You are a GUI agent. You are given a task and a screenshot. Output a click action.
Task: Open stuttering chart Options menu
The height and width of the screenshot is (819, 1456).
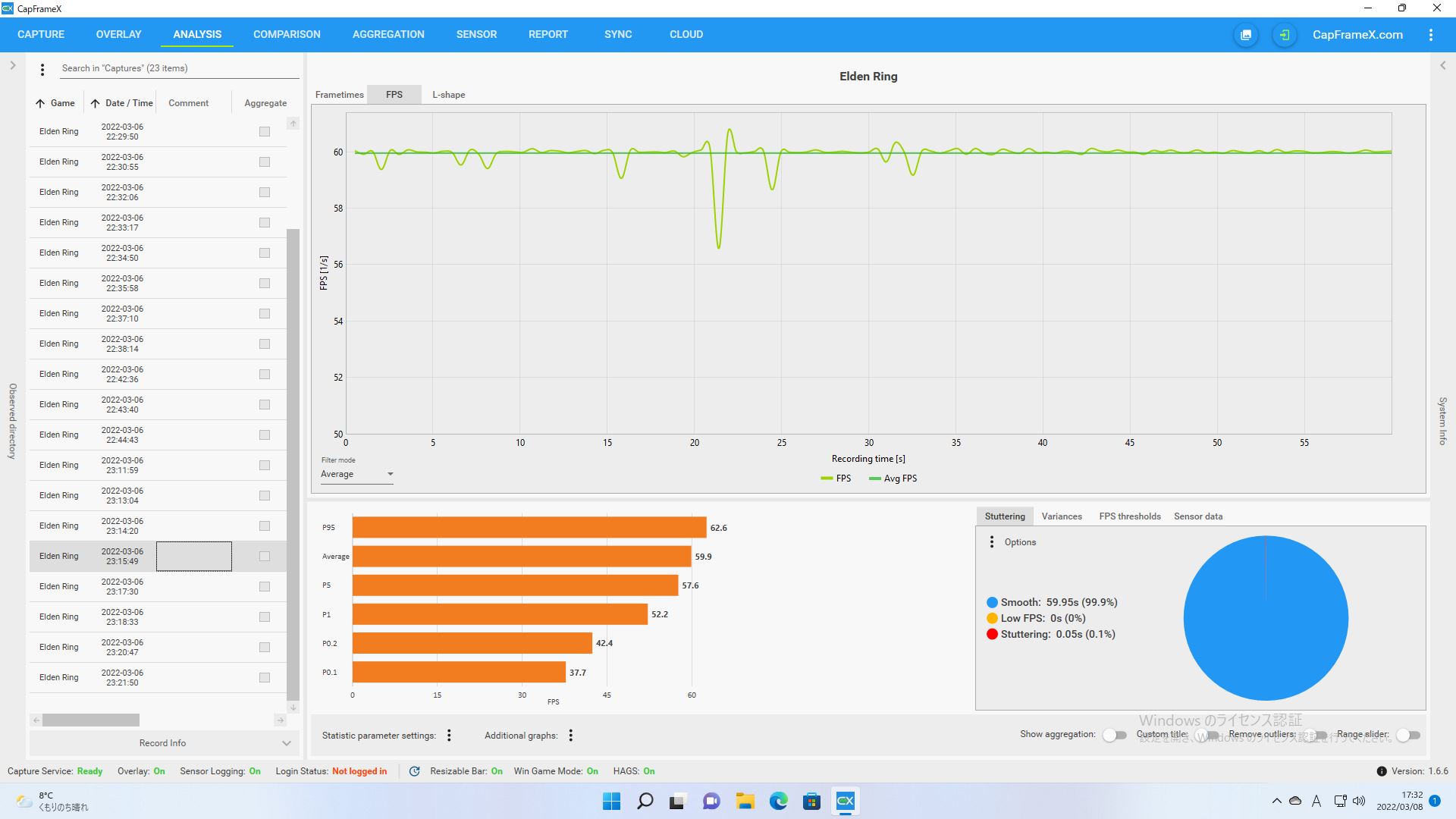tap(992, 541)
